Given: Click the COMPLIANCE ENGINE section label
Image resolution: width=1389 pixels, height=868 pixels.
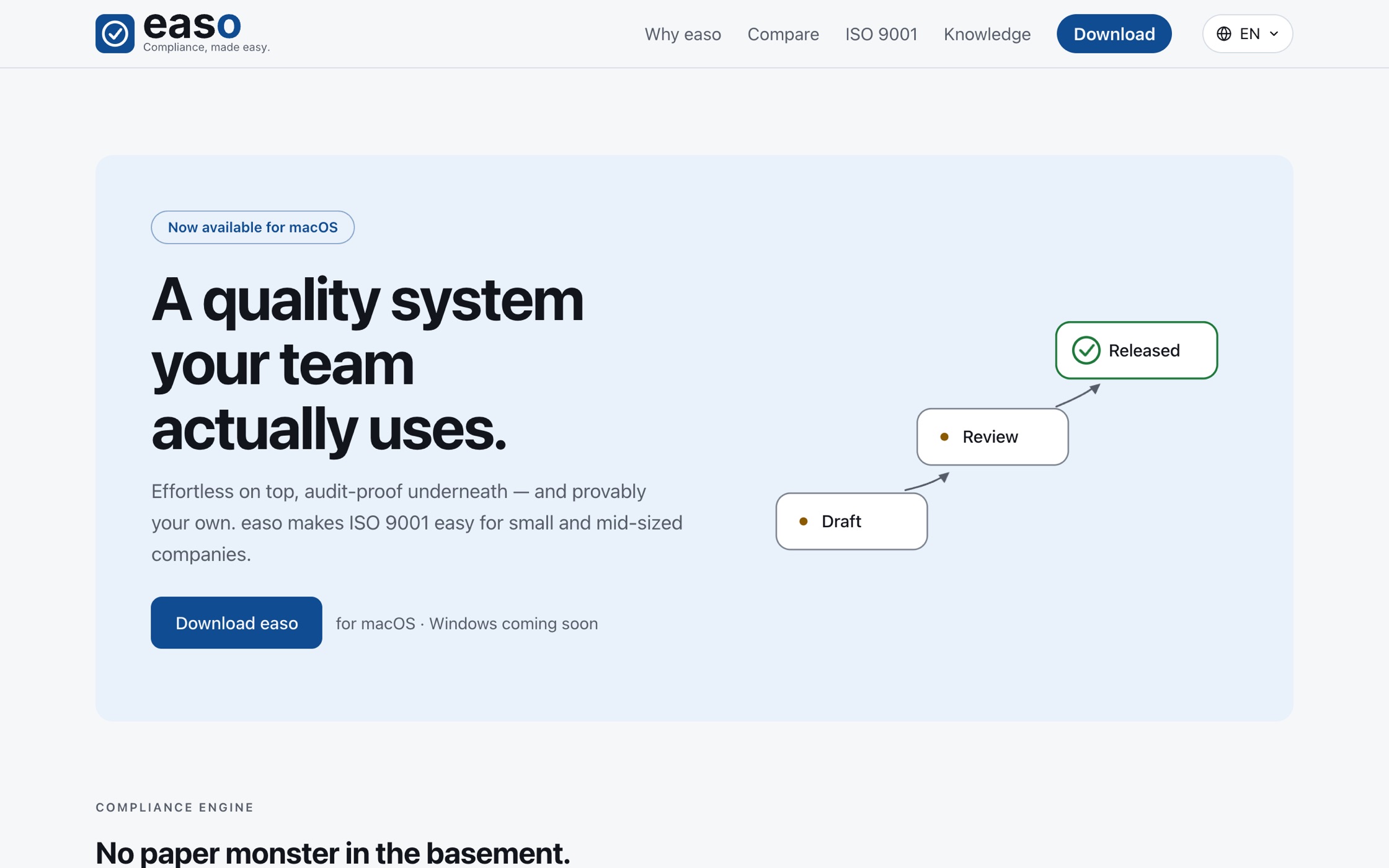Looking at the screenshot, I should (175, 807).
